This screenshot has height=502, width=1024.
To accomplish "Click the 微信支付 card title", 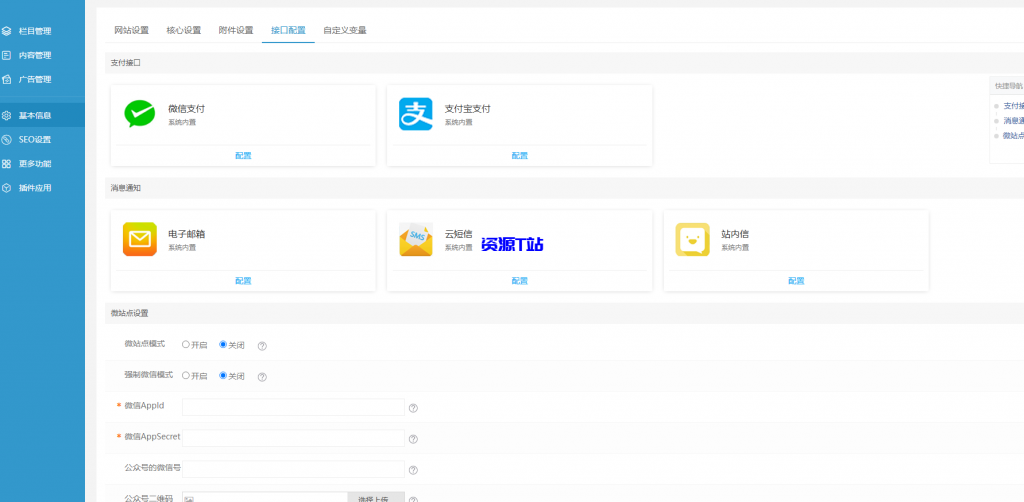I will point(187,109).
